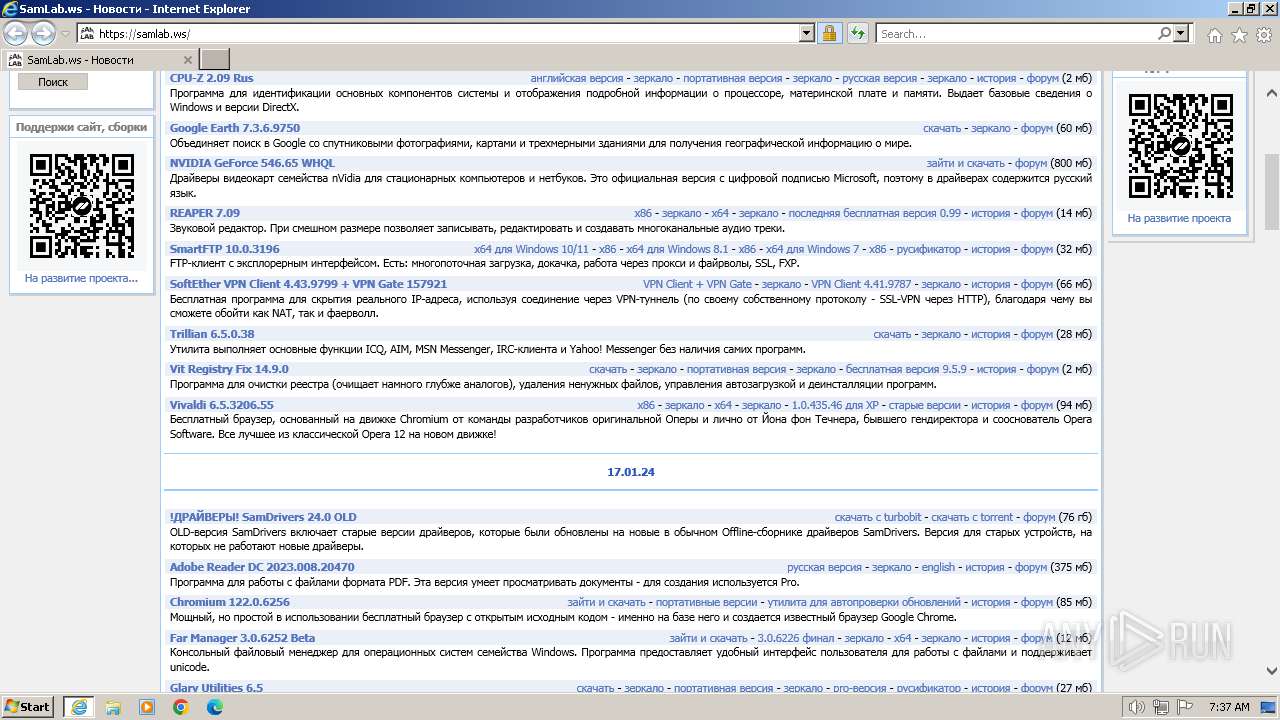
Task: Open Glary Utilities 6.5 title link
Action: coord(216,688)
